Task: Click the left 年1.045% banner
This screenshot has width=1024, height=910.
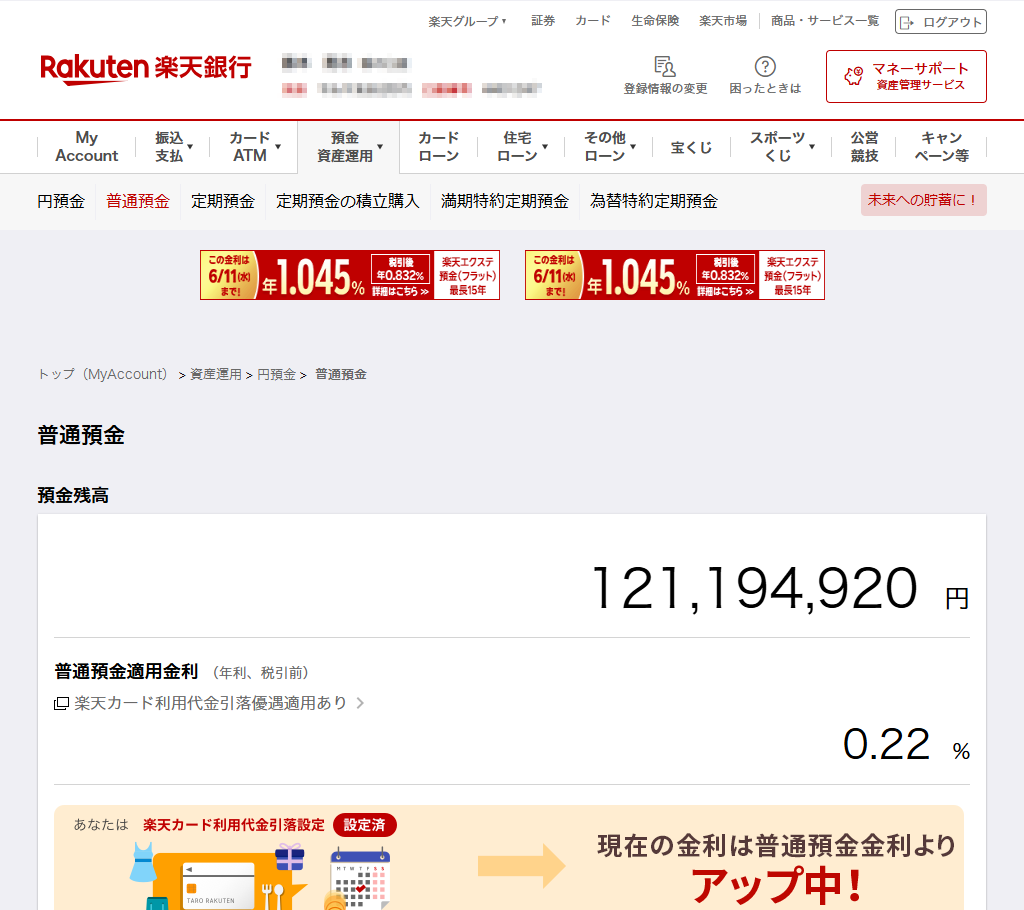Action: pyautogui.click(x=350, y=275)
